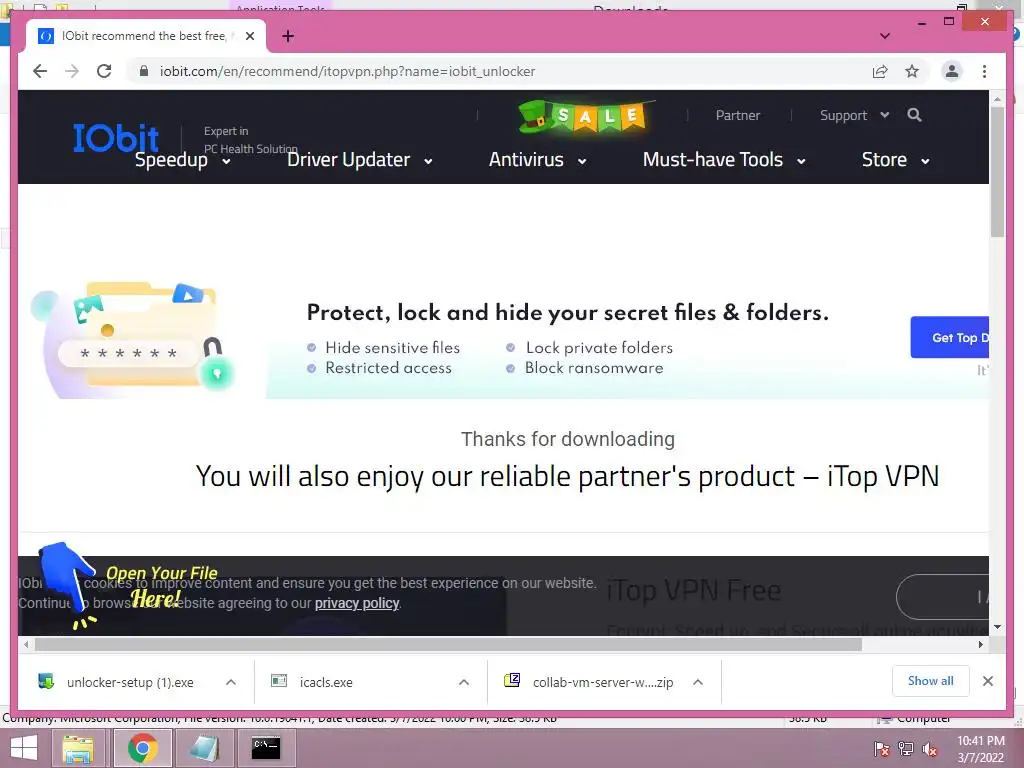Click 'Protect, lock and hide' headline

[x=568, y=312]
